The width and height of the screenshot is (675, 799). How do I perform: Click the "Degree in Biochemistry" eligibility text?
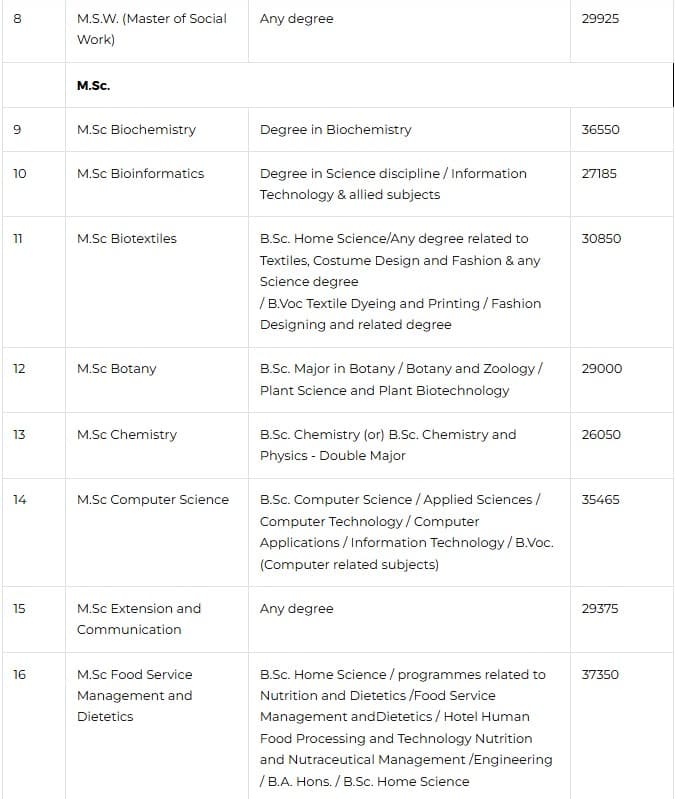[x=335, y=130]
